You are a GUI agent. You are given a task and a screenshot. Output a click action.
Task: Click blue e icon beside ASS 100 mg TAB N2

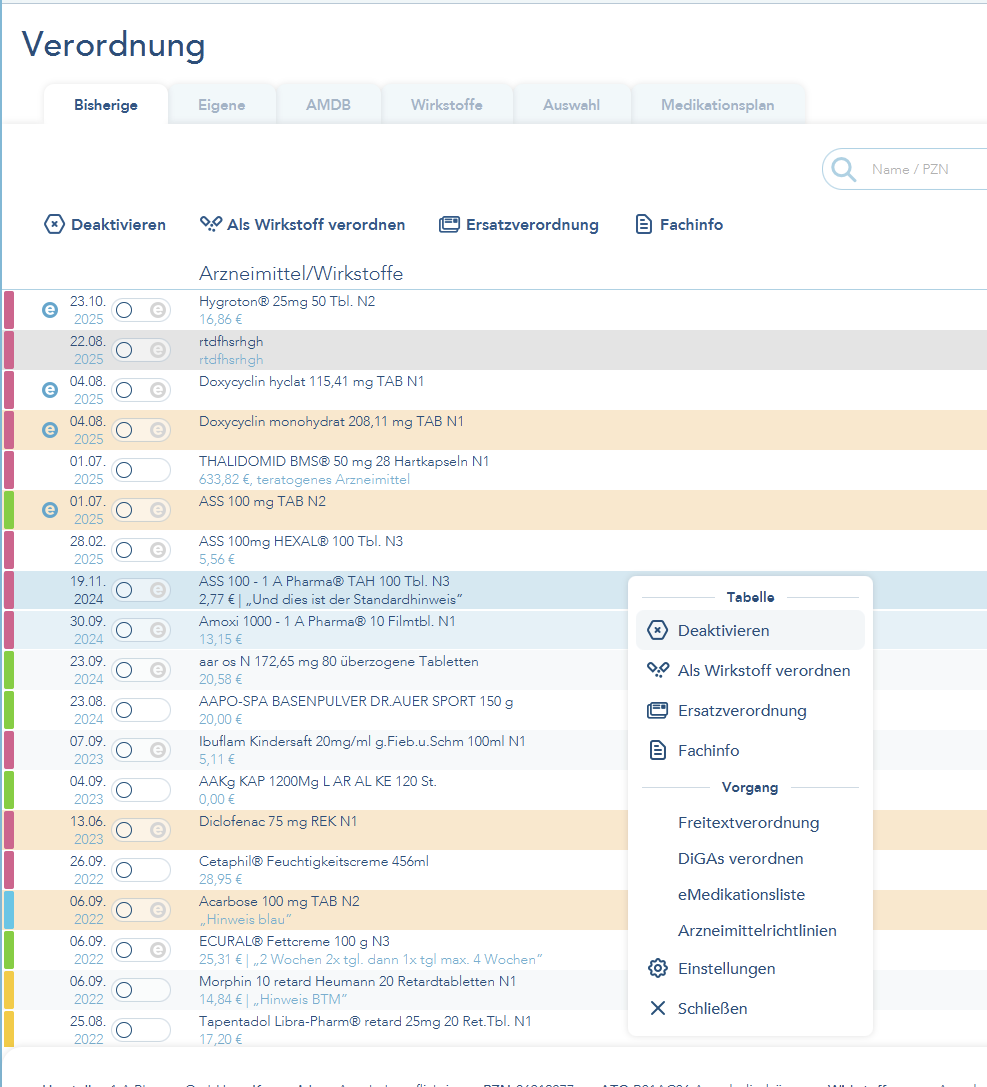click(50, 510)
